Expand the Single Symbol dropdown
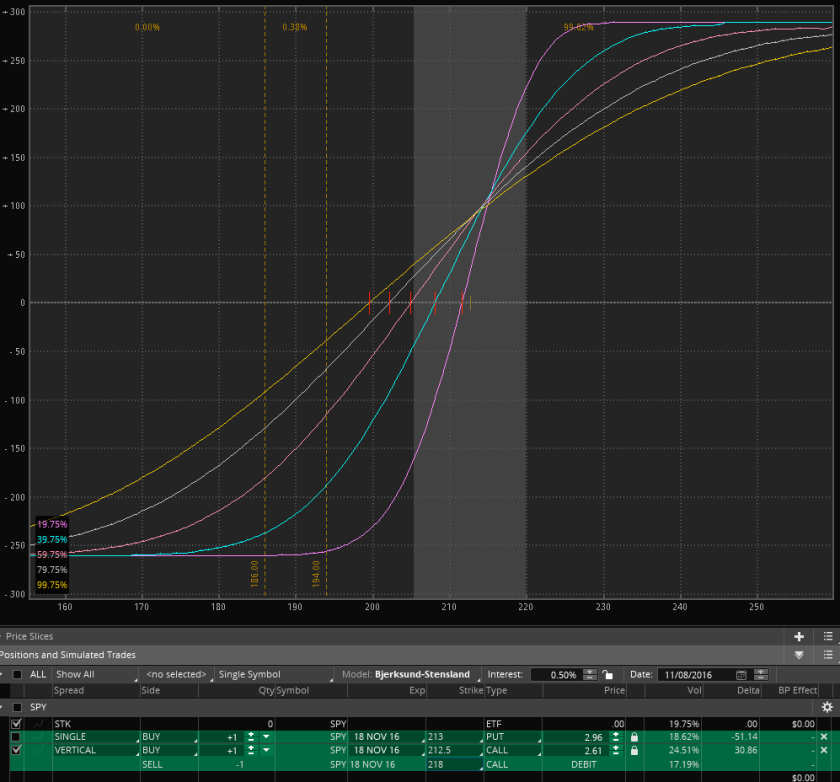The height and width of the screenshot is (782, 840). pyautogui.click(x=270, y=675)
